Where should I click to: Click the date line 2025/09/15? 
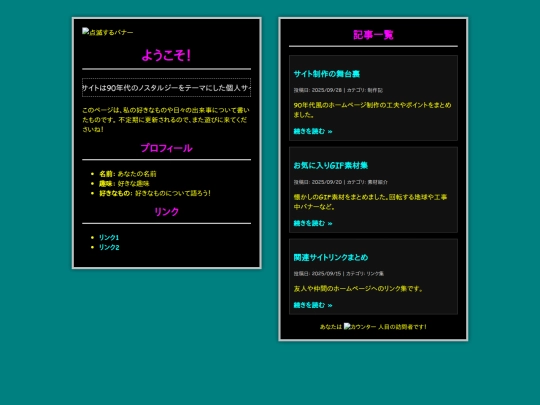click(x=339, y=273)
